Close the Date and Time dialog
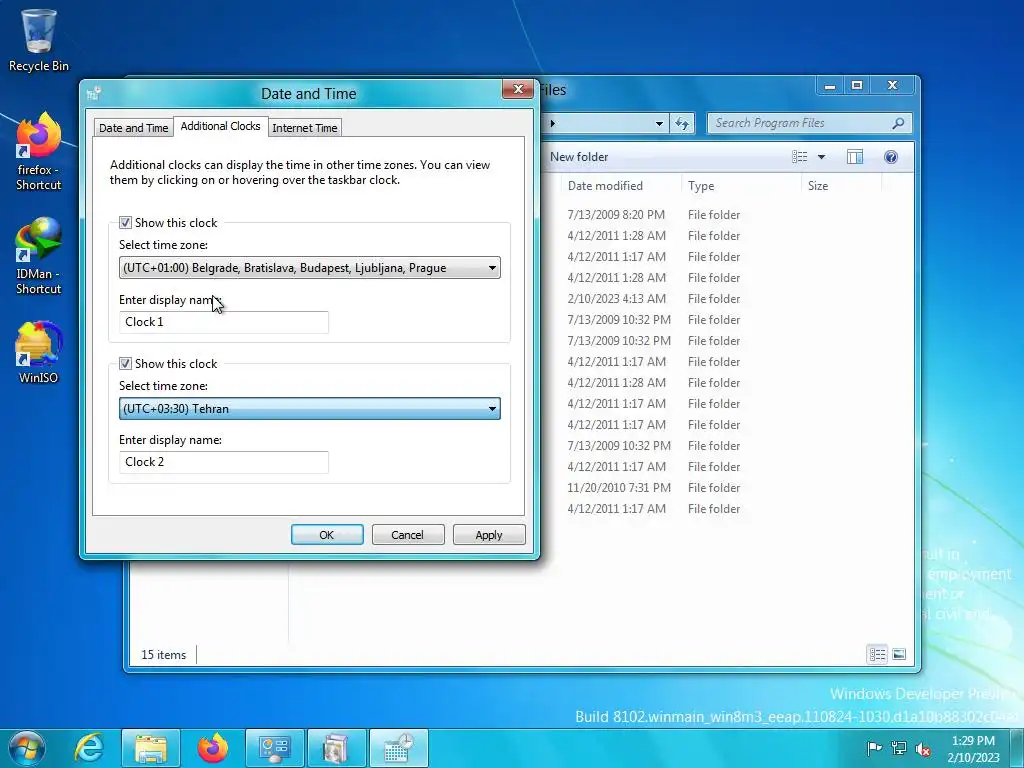This screenshot has width=1024, height=768. pos(519,89)
